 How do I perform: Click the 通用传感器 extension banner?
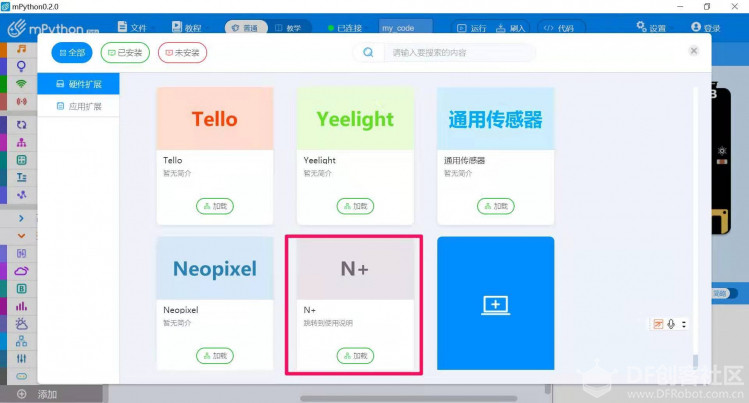[496, 118]
